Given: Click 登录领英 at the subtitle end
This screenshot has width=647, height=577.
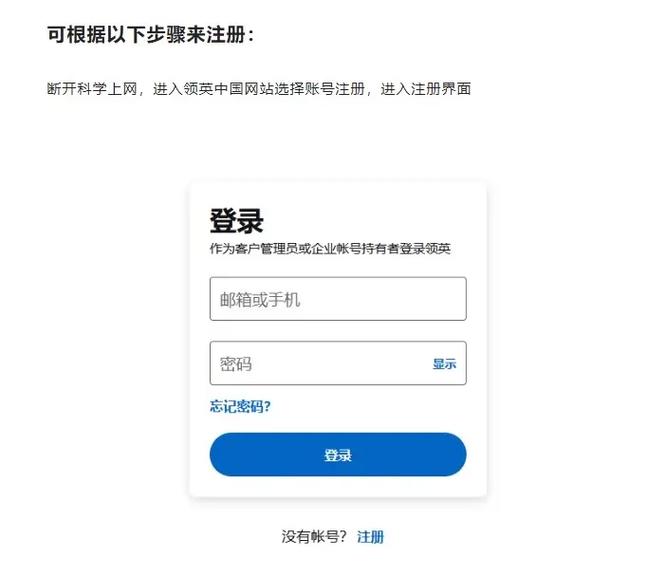Looking at the screenshot, I should 426,249.
